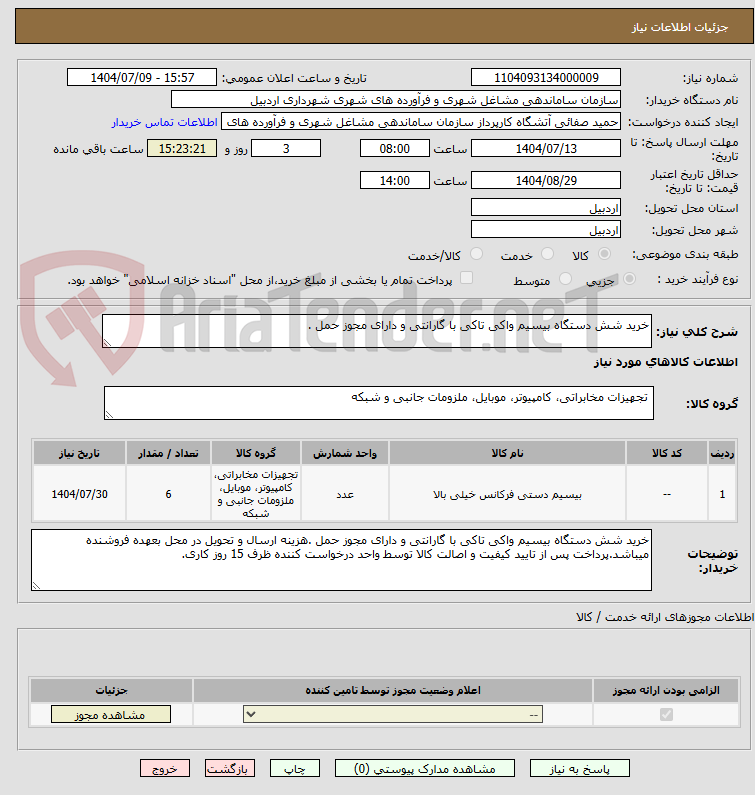Click اطلاعات مجوزهای ارائه خدمت / کالا heading

coord(665,617)
